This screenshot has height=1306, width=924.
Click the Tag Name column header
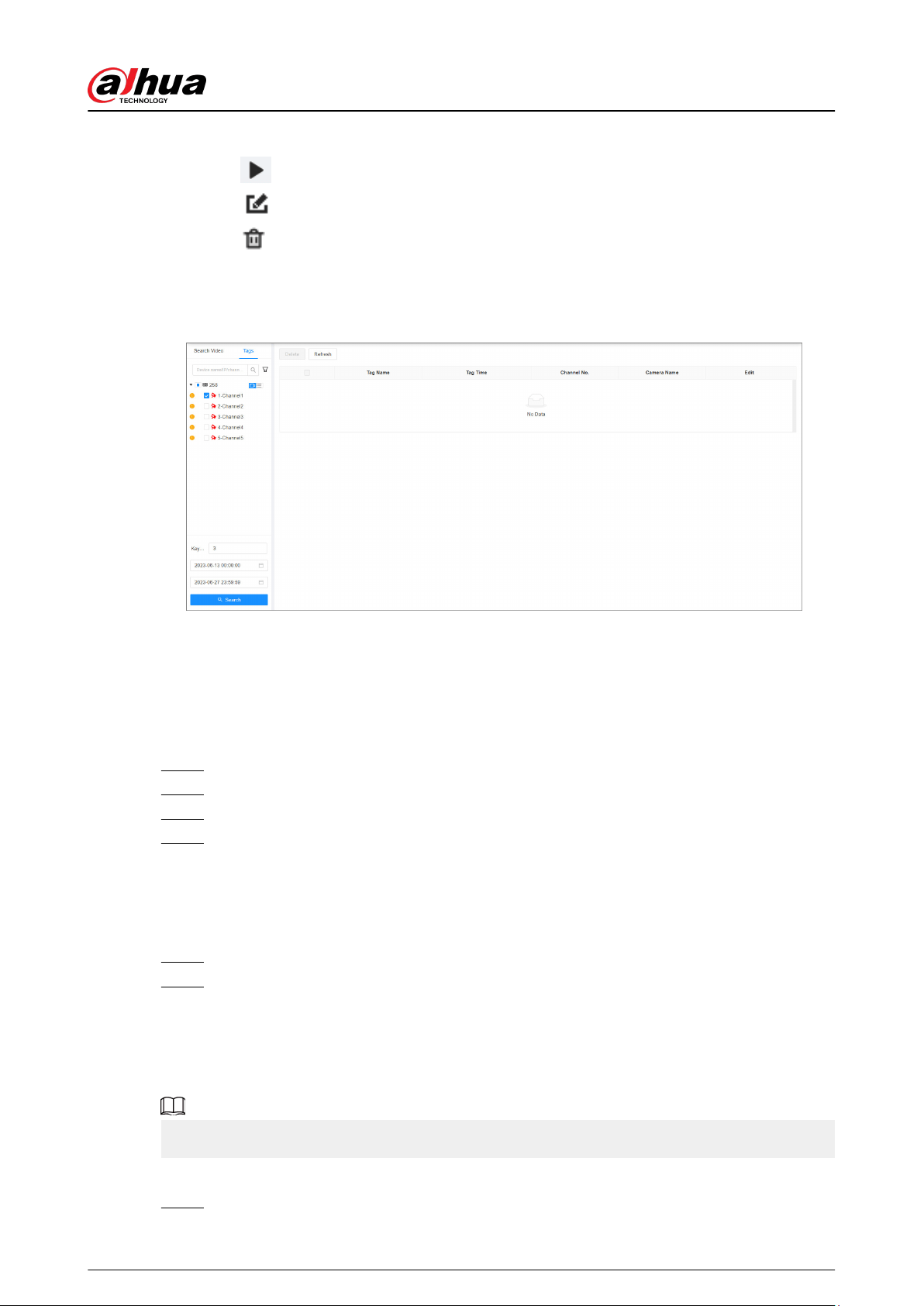click(x=378, y=373)
